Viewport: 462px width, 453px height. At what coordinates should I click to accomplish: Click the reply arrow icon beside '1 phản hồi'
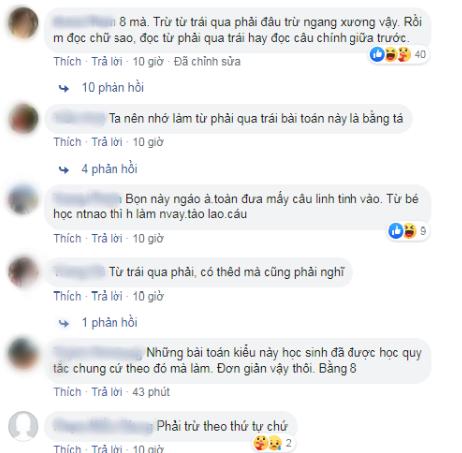point(64,323)
